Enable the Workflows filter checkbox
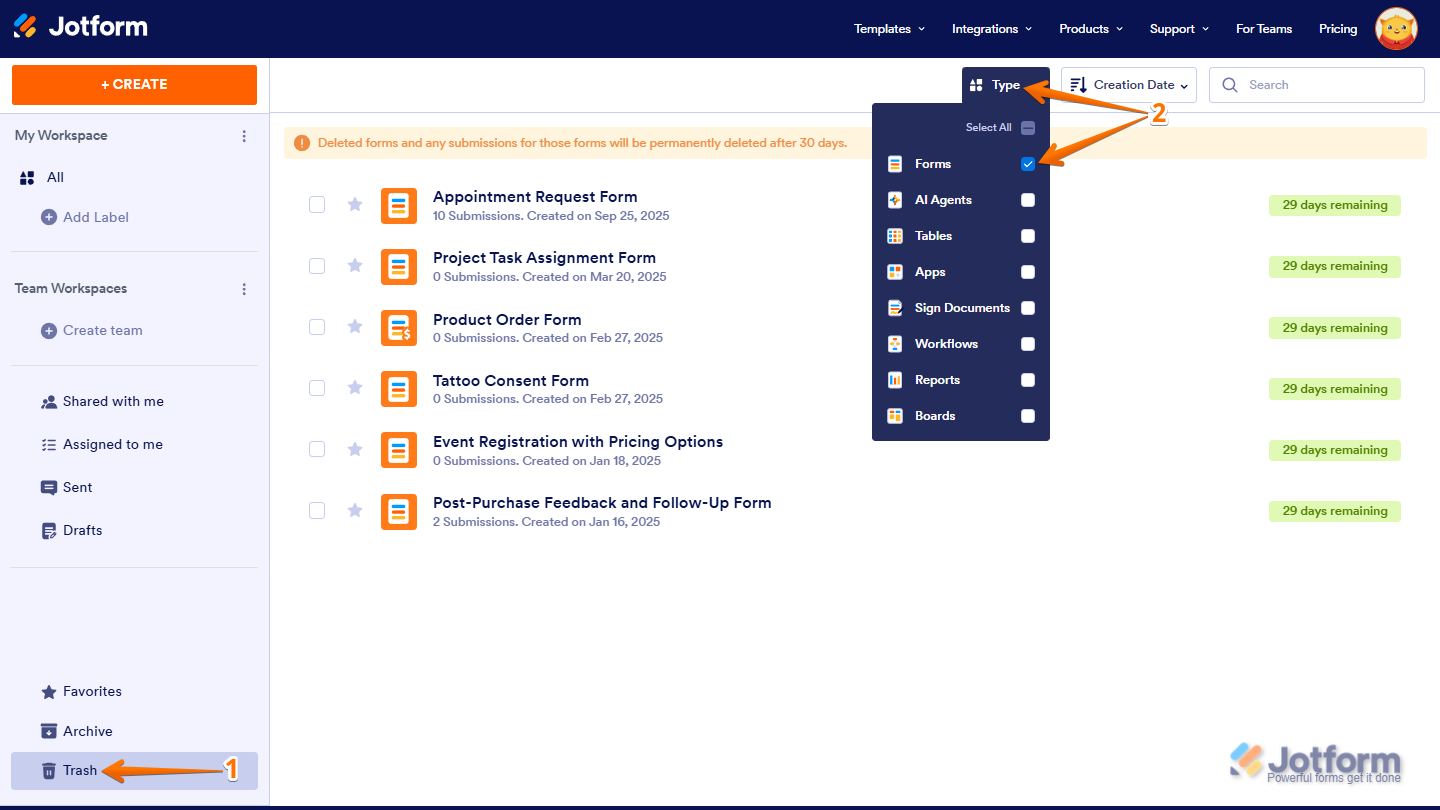The height and width of the screenshot is (810, 1440). 1027,343
